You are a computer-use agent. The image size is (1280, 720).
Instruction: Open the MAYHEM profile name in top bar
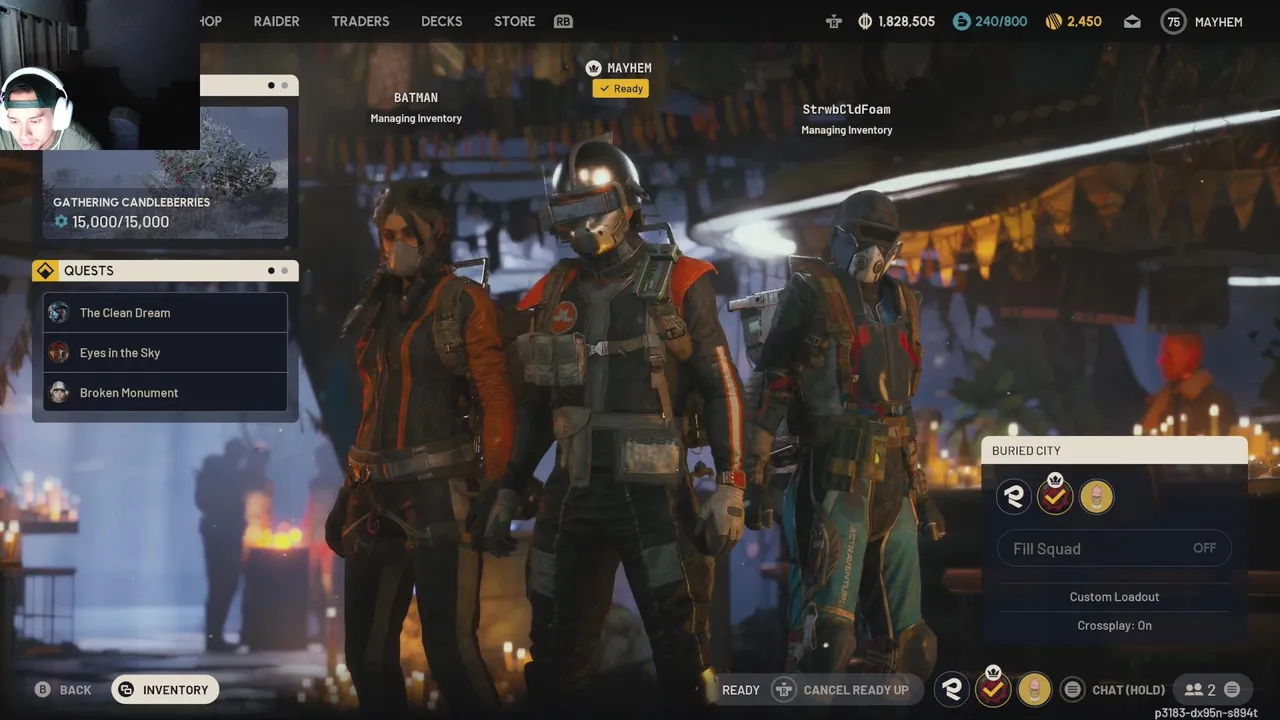click(x=1218, y=21)
